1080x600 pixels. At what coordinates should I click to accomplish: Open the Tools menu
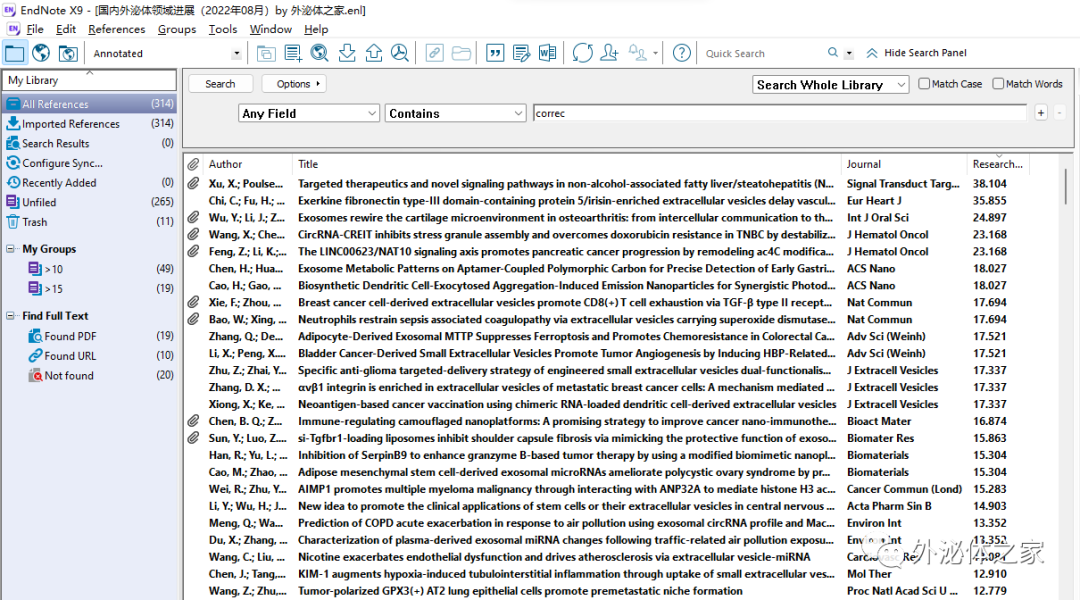point(222,29)
